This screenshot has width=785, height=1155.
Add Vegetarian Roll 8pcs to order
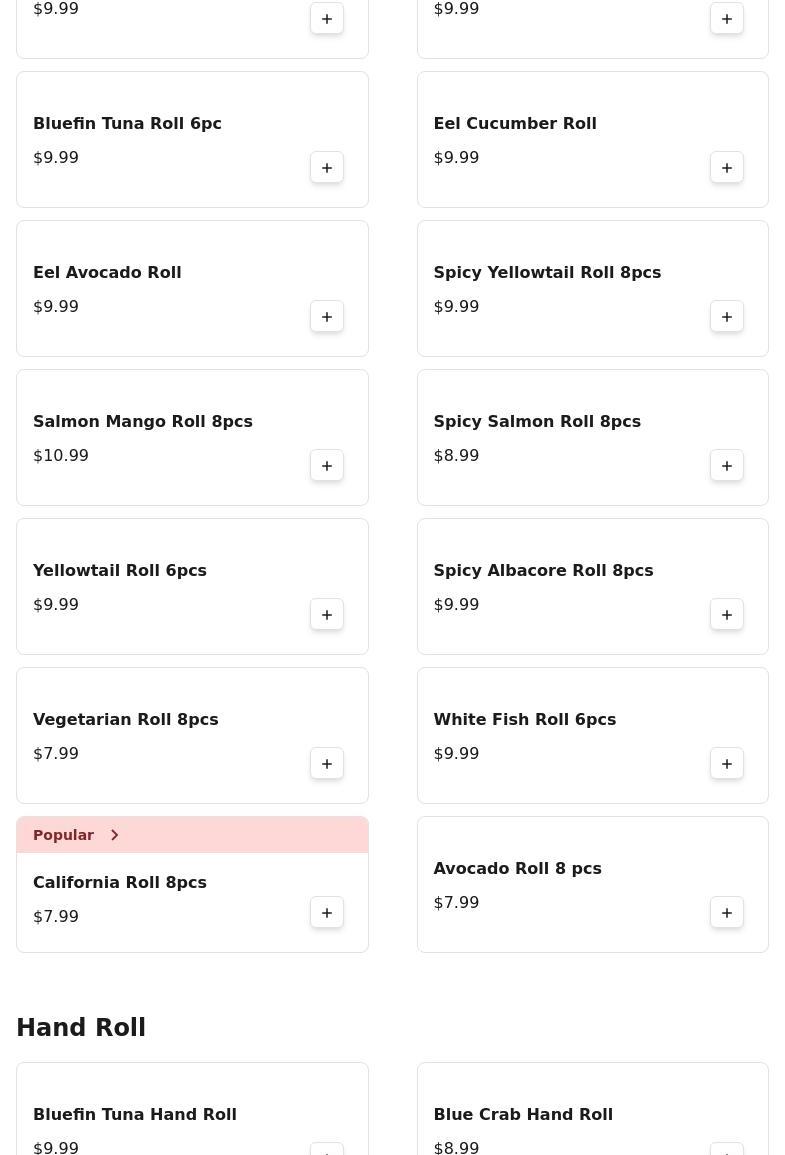coord(327,764)
